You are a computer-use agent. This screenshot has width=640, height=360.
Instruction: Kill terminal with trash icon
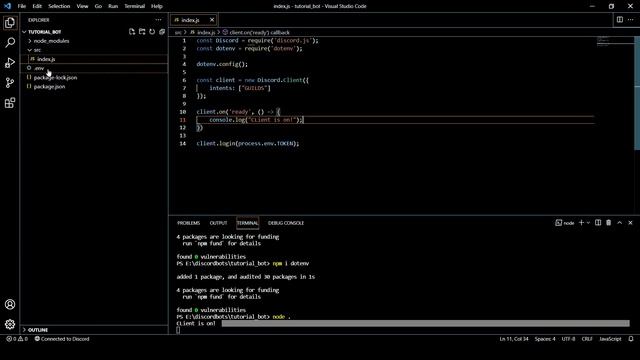609,222
